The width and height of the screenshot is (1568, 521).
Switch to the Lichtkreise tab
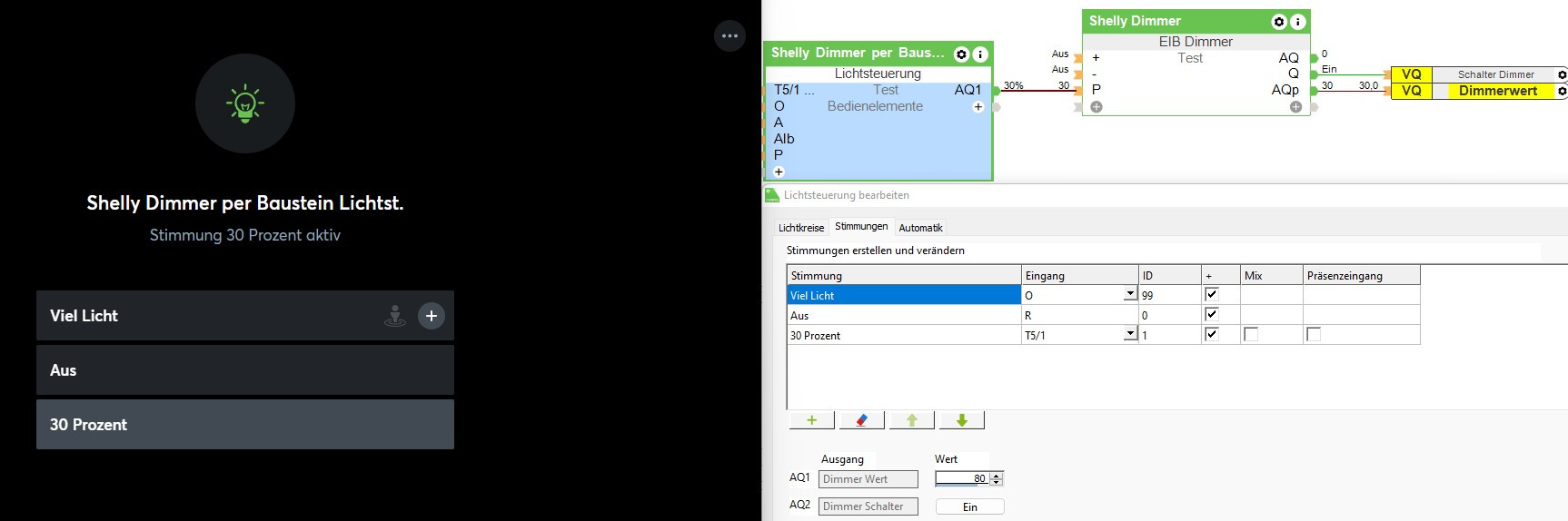(x=801, y=228)
